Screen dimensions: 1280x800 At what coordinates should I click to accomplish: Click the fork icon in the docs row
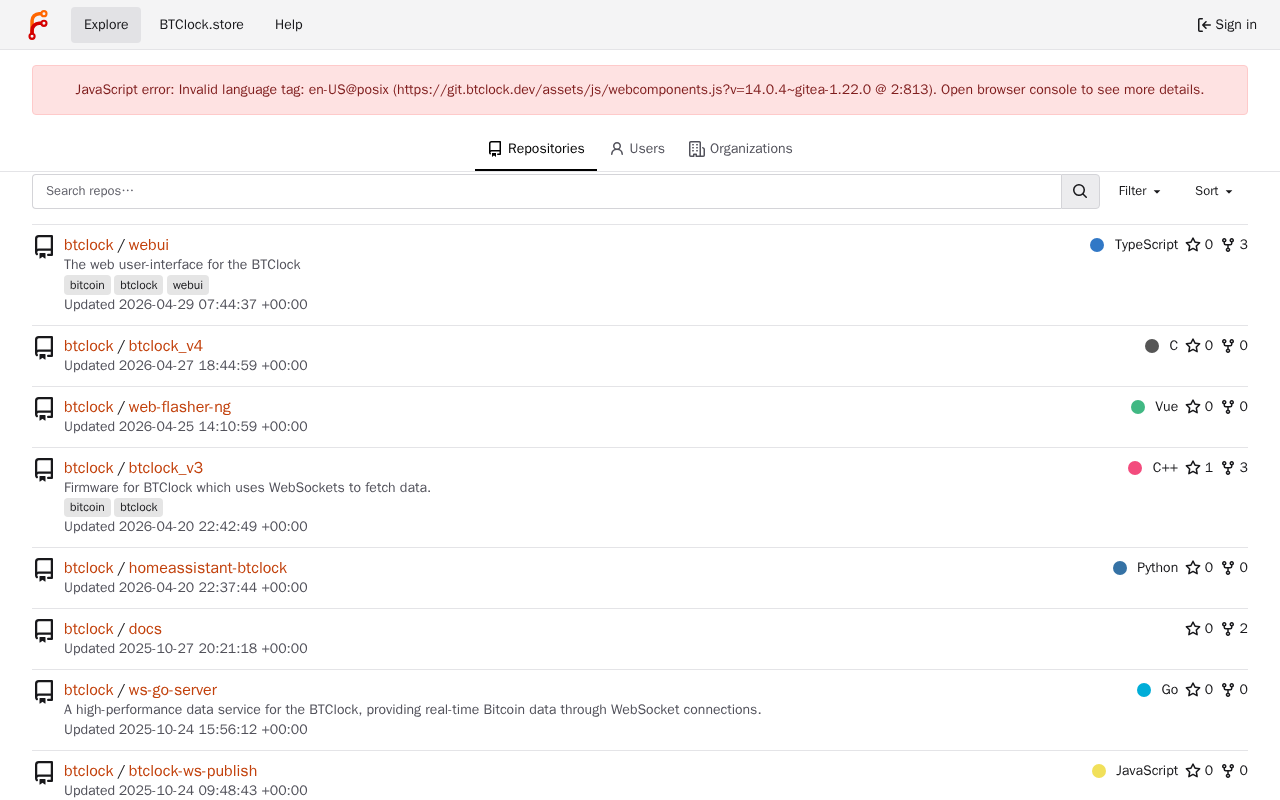(1228, 629)
